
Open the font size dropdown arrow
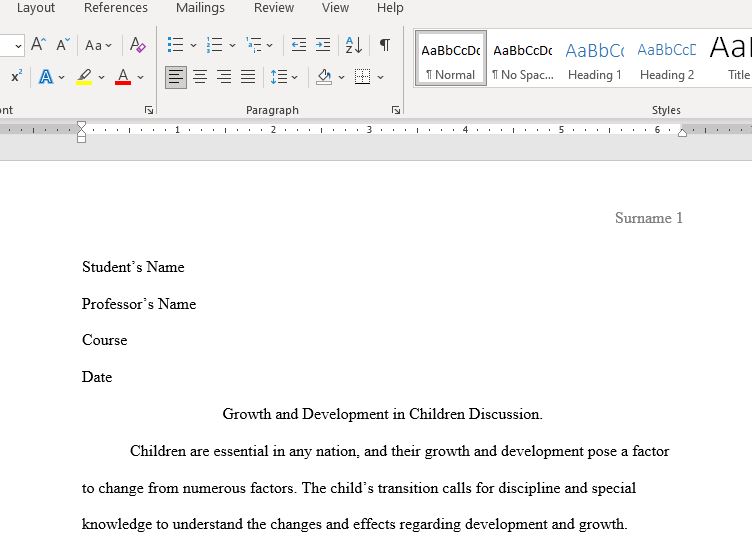[18, 46]
